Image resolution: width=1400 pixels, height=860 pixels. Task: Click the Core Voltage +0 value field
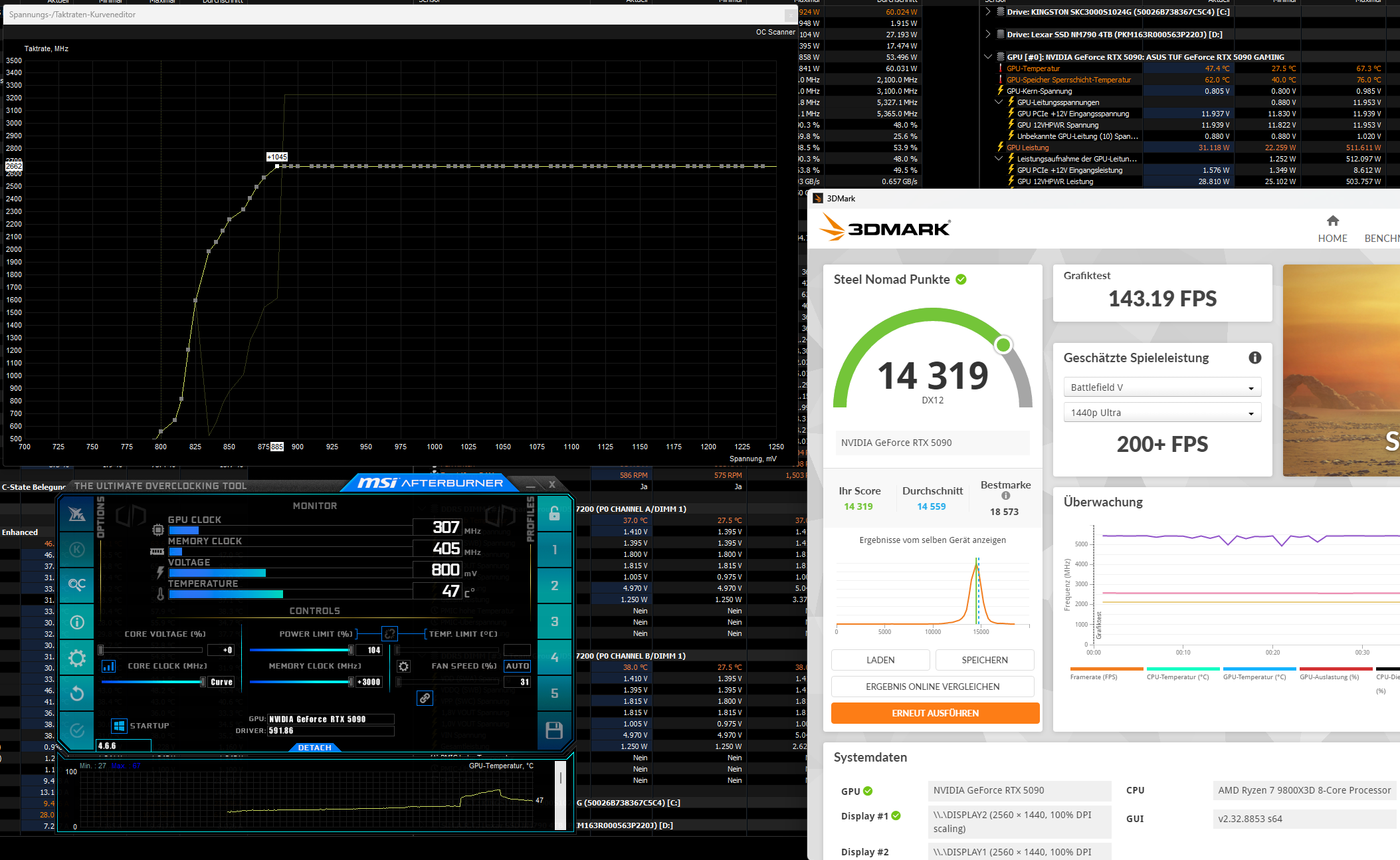pyautogui.click(x=221, y=650)
